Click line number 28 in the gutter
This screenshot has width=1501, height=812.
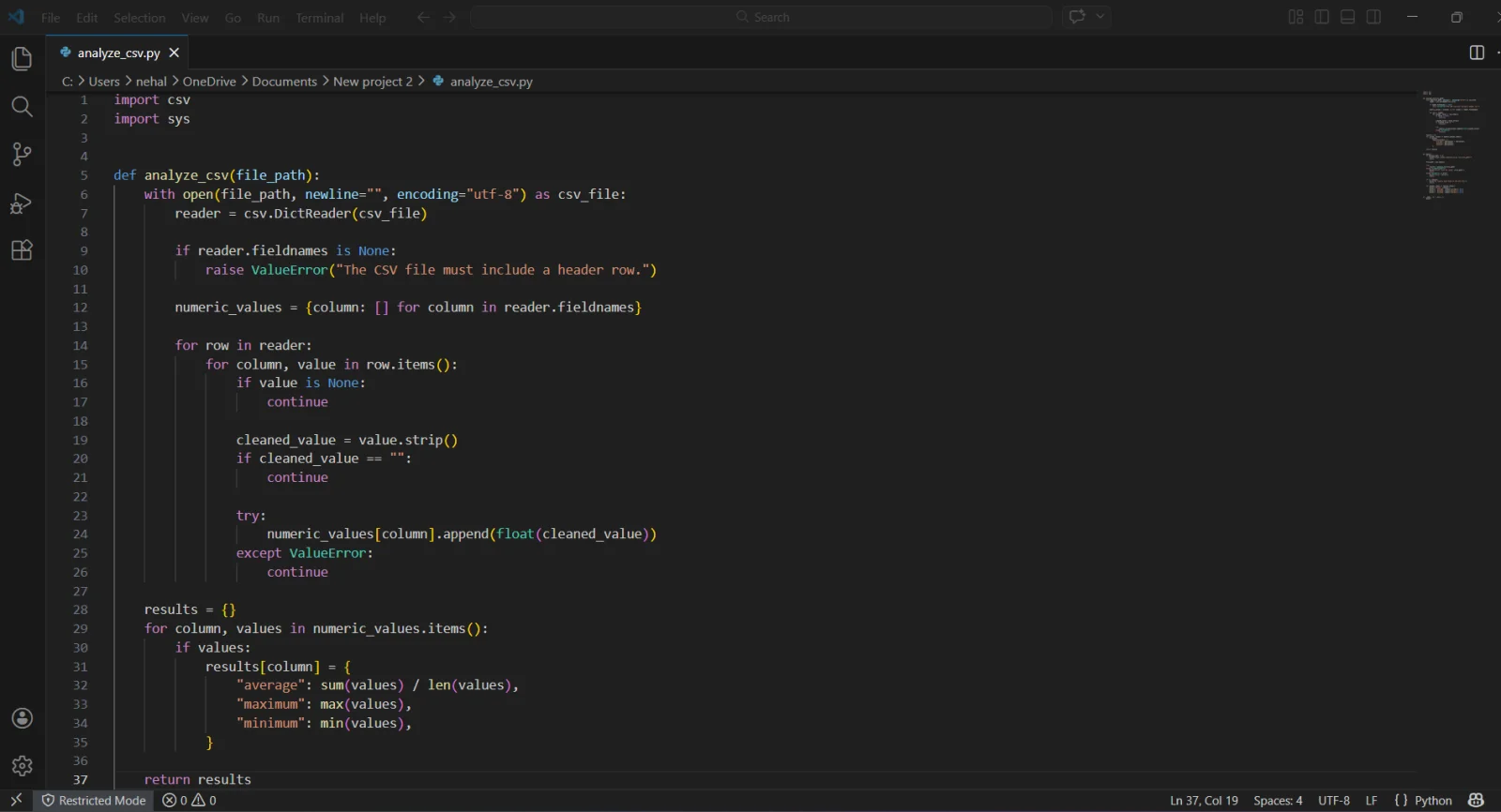[x=81, y=609]
